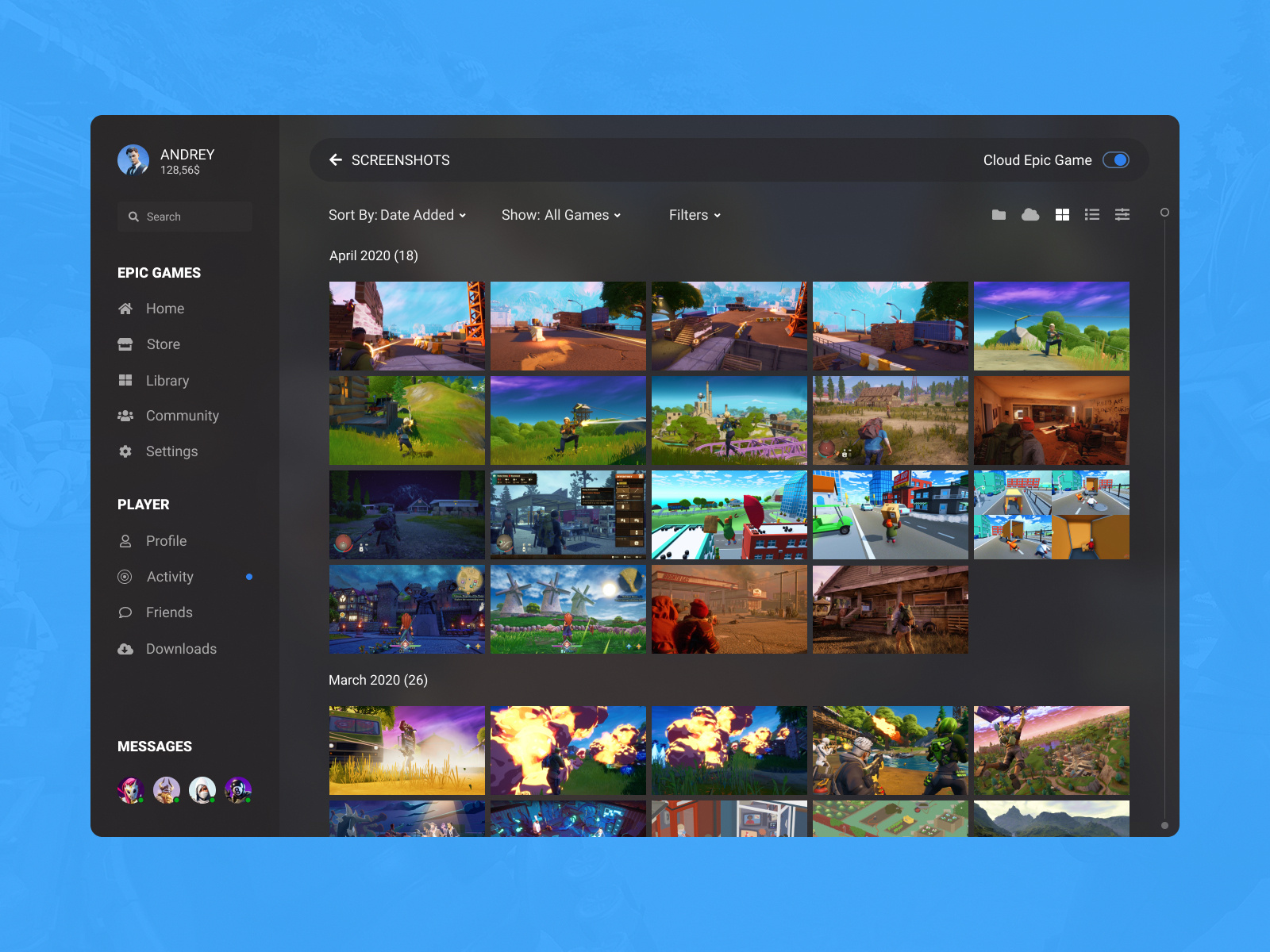1270x952 pixels.
Task: Open the Downloads section
Action: (x=181, y=649)
